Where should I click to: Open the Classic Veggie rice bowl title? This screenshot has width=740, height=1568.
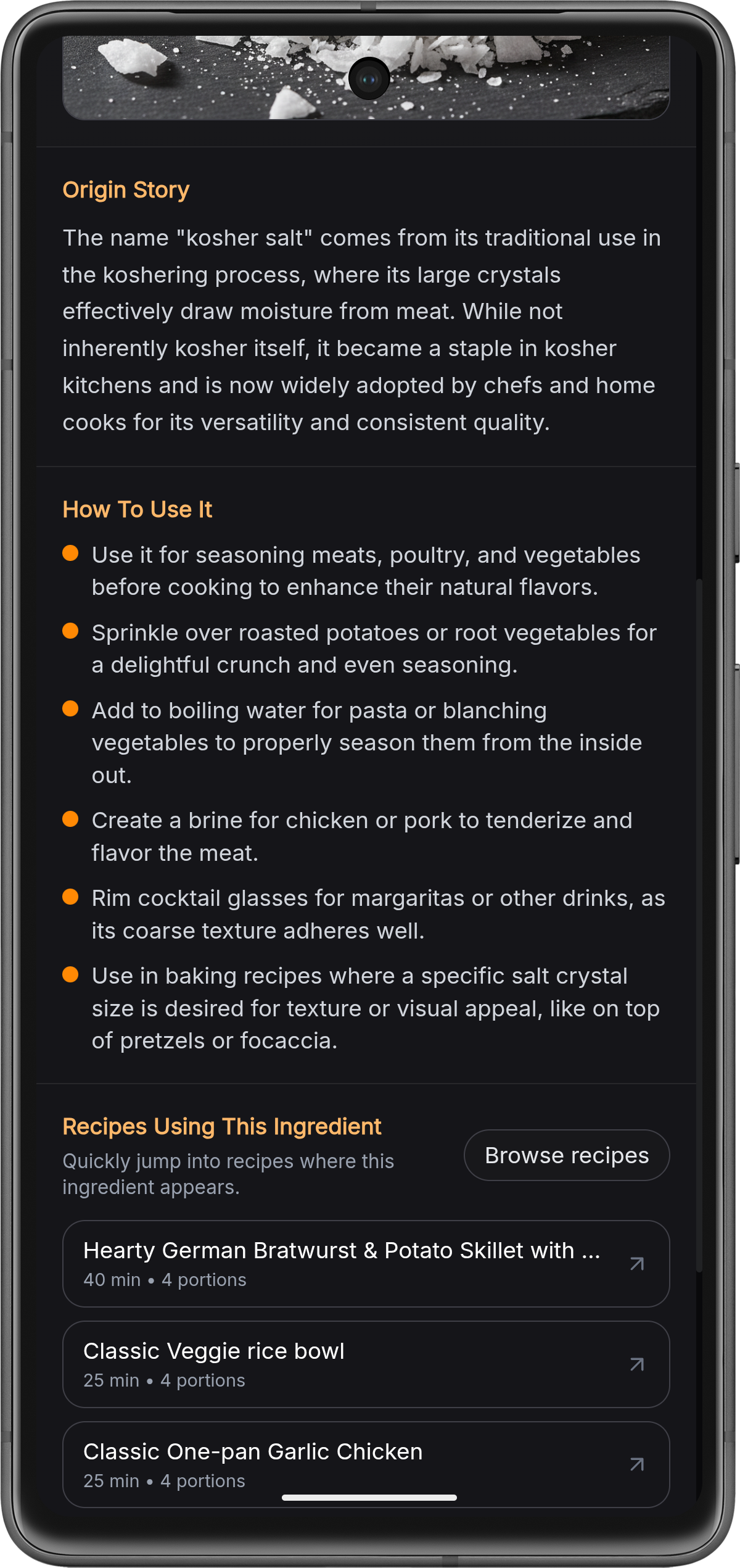point(213,1351)
